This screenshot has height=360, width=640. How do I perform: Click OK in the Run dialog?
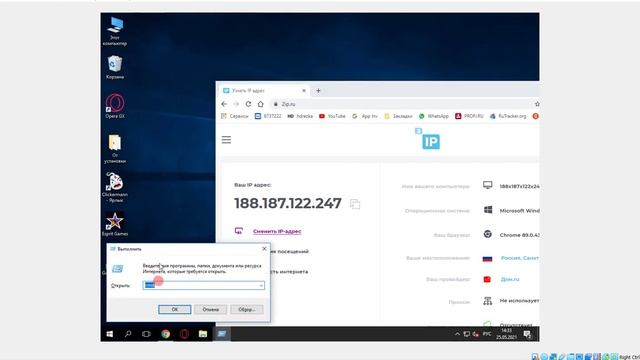(x=174, y=309)
